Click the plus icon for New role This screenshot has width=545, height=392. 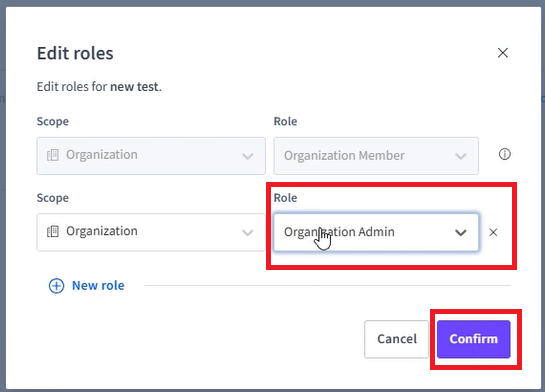point(56,286)
